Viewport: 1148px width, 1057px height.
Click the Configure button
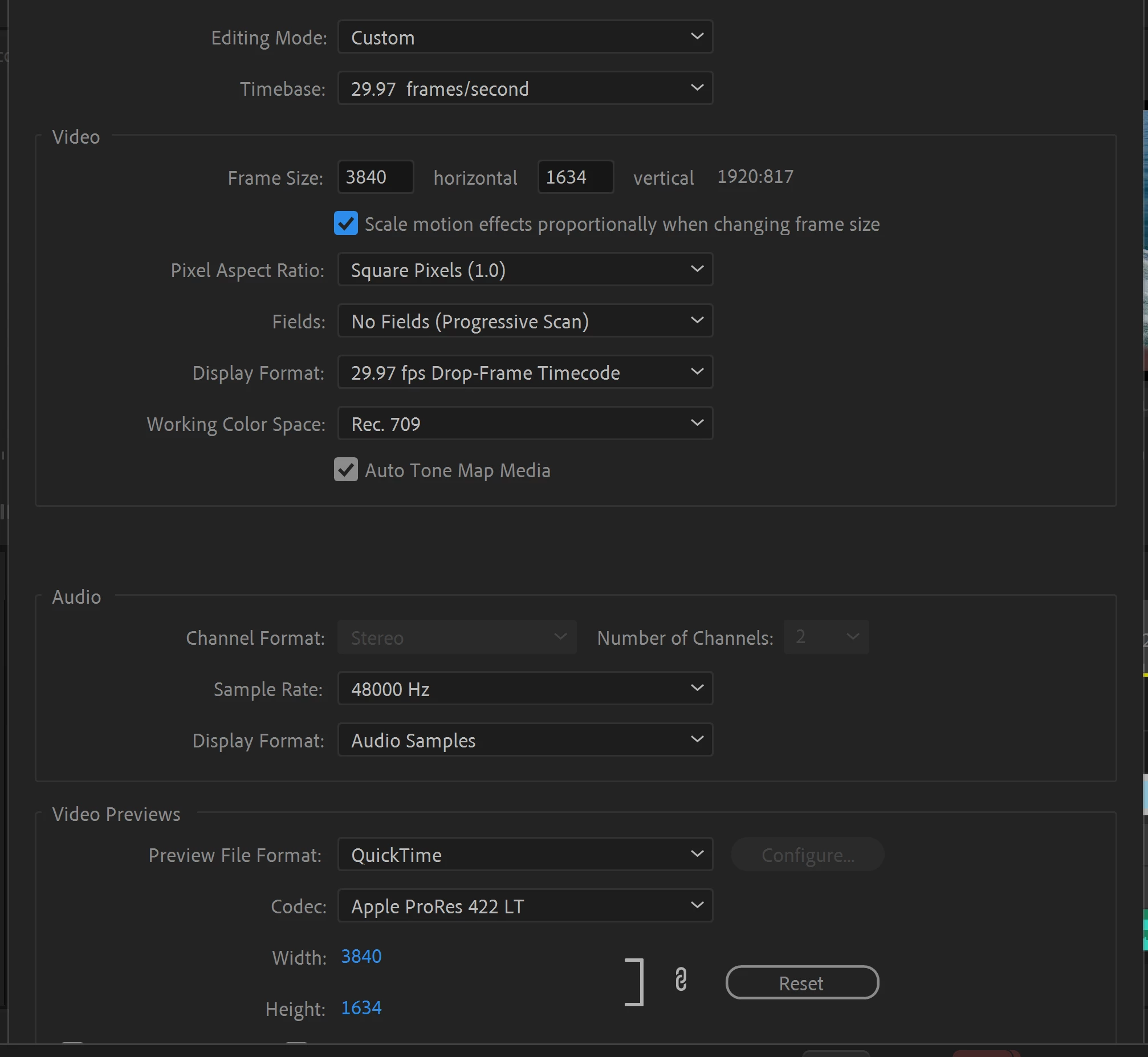[x=808, y=855]
